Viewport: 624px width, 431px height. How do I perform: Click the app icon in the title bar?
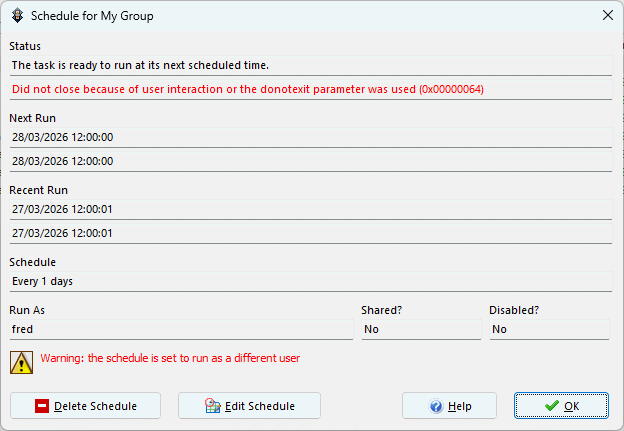click(17, 16)
